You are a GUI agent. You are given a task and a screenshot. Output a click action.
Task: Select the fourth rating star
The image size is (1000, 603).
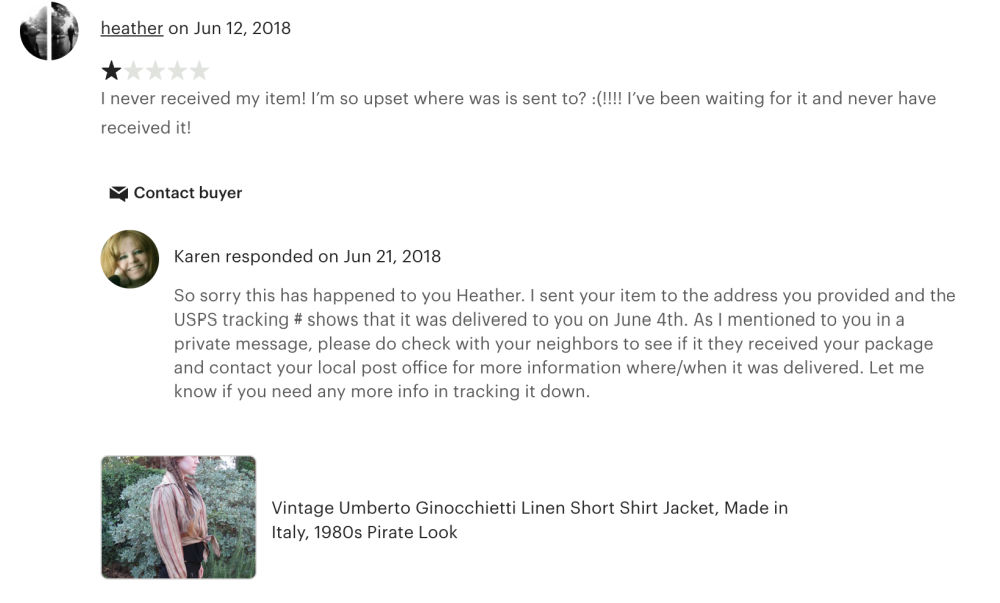177,70
